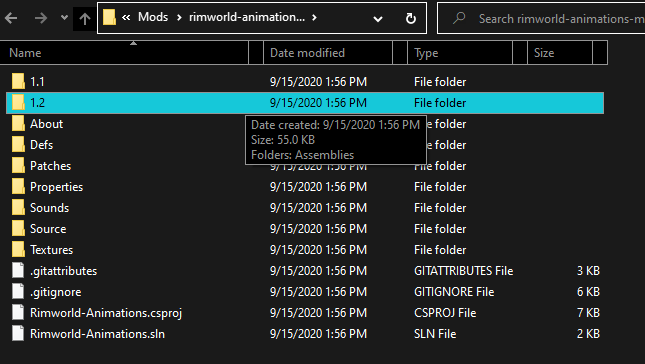Viewport: 645px width, 364px height.
Task: Select the About folder icon
Action: point(18,123)
